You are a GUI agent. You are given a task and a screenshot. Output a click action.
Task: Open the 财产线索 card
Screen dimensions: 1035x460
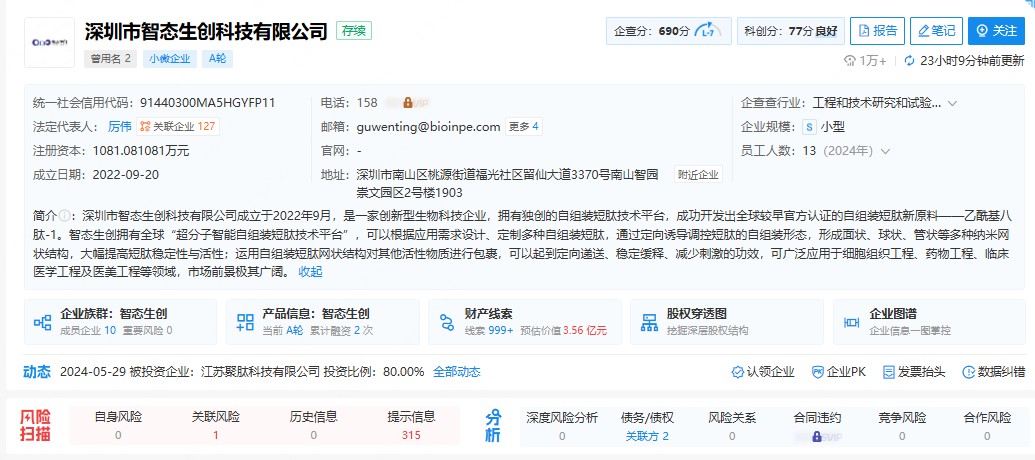[525, 322]
